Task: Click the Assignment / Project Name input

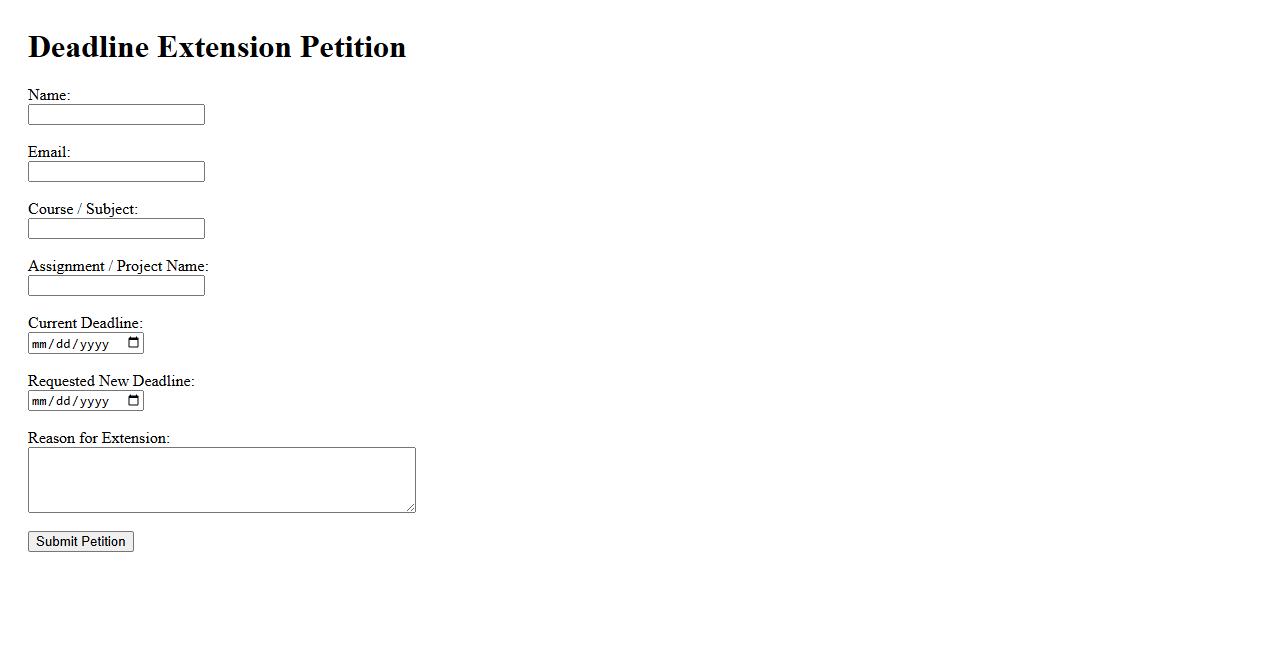Action: [116, 286]
